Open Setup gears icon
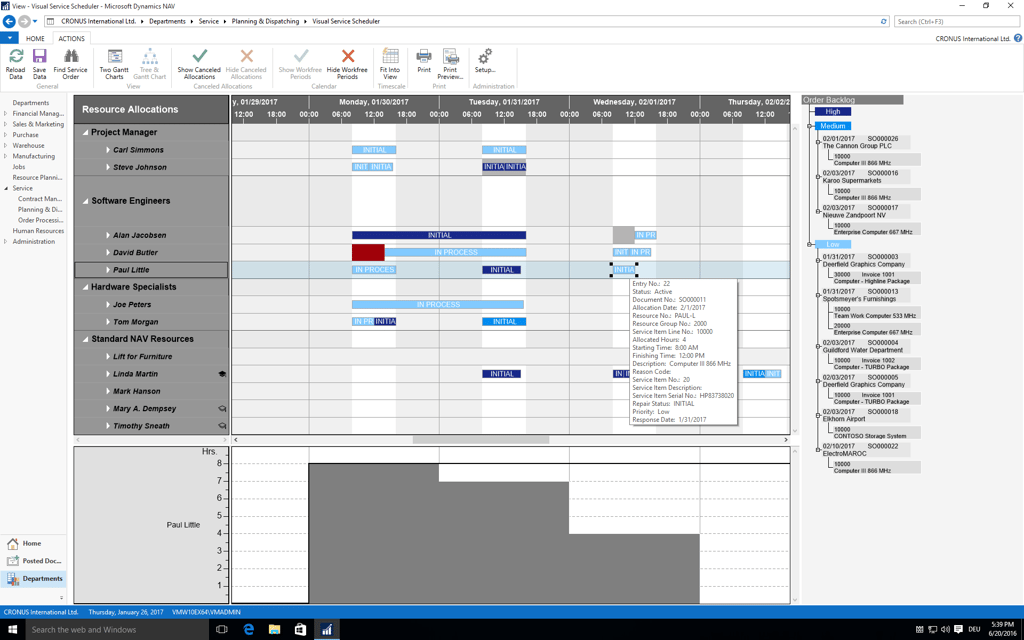Viewport: 1024px width, 640px height. [x=485, y=56]
